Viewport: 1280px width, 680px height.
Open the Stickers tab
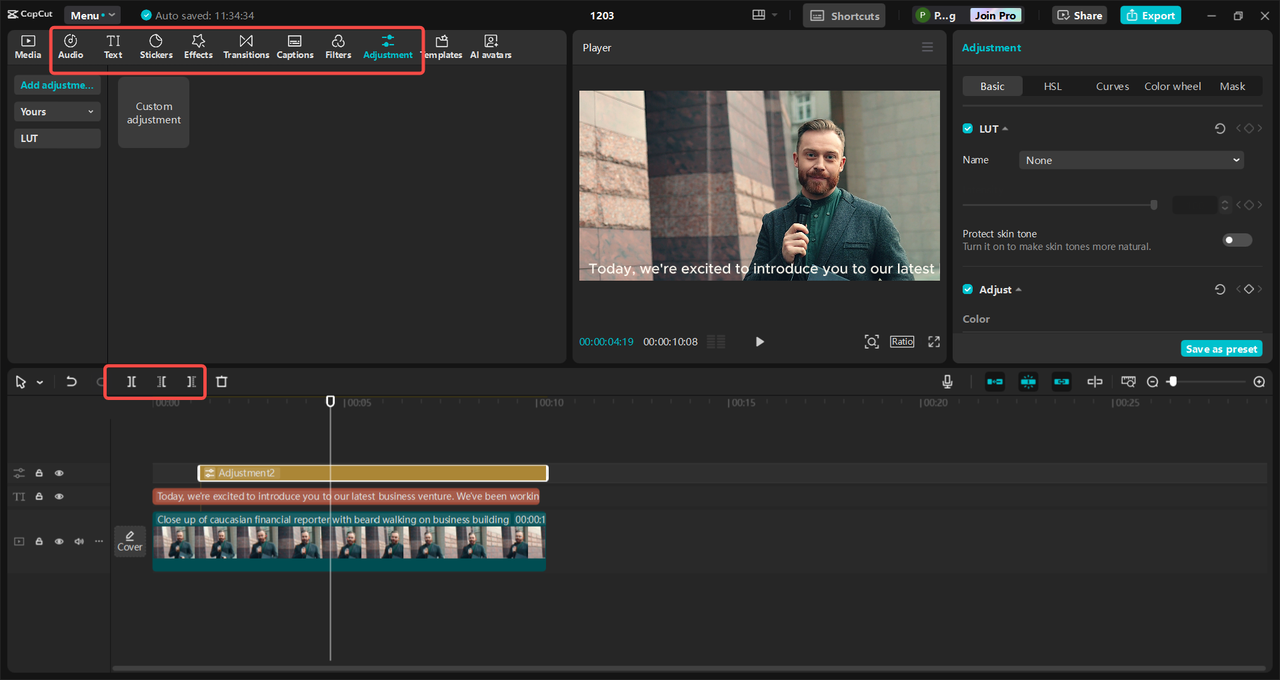click(x=156, y=47)
